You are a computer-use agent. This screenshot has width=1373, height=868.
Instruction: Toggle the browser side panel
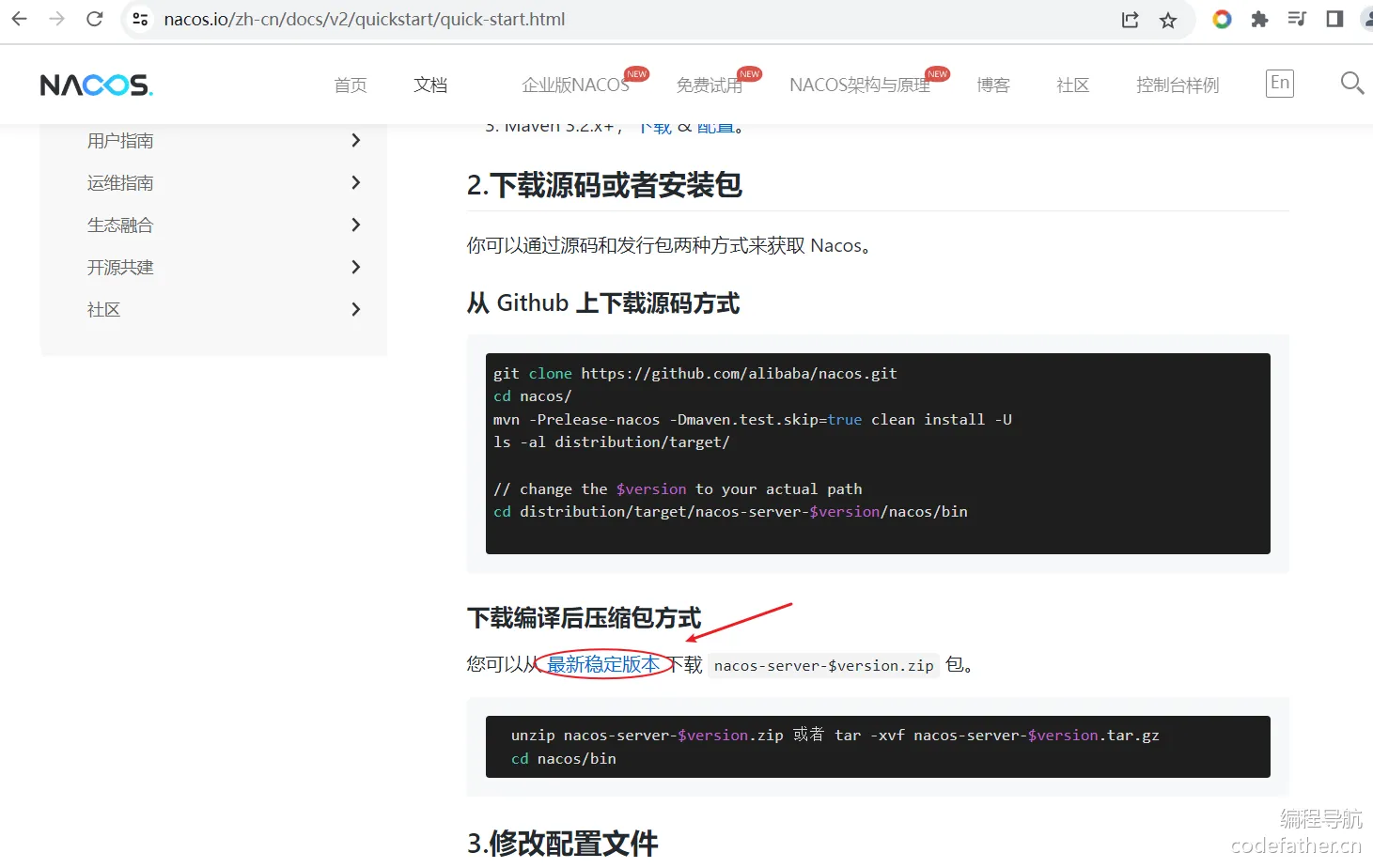tap(1334, 19)
